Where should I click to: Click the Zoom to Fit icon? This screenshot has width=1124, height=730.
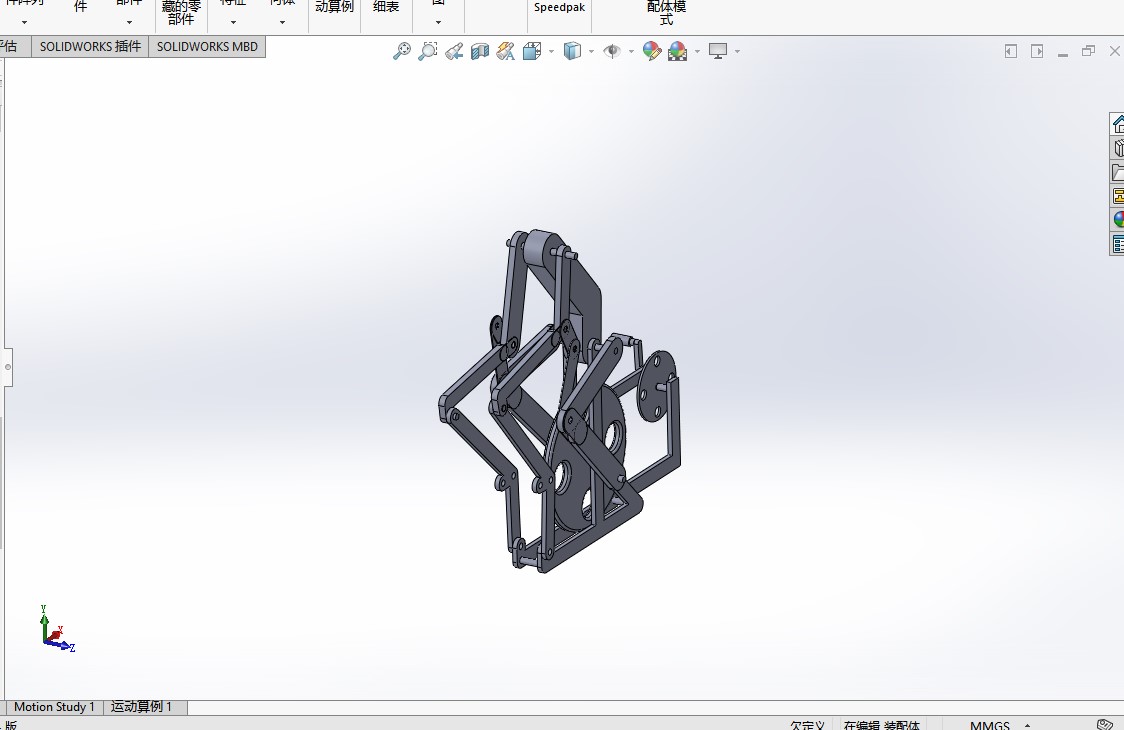(x=402, y=51)
